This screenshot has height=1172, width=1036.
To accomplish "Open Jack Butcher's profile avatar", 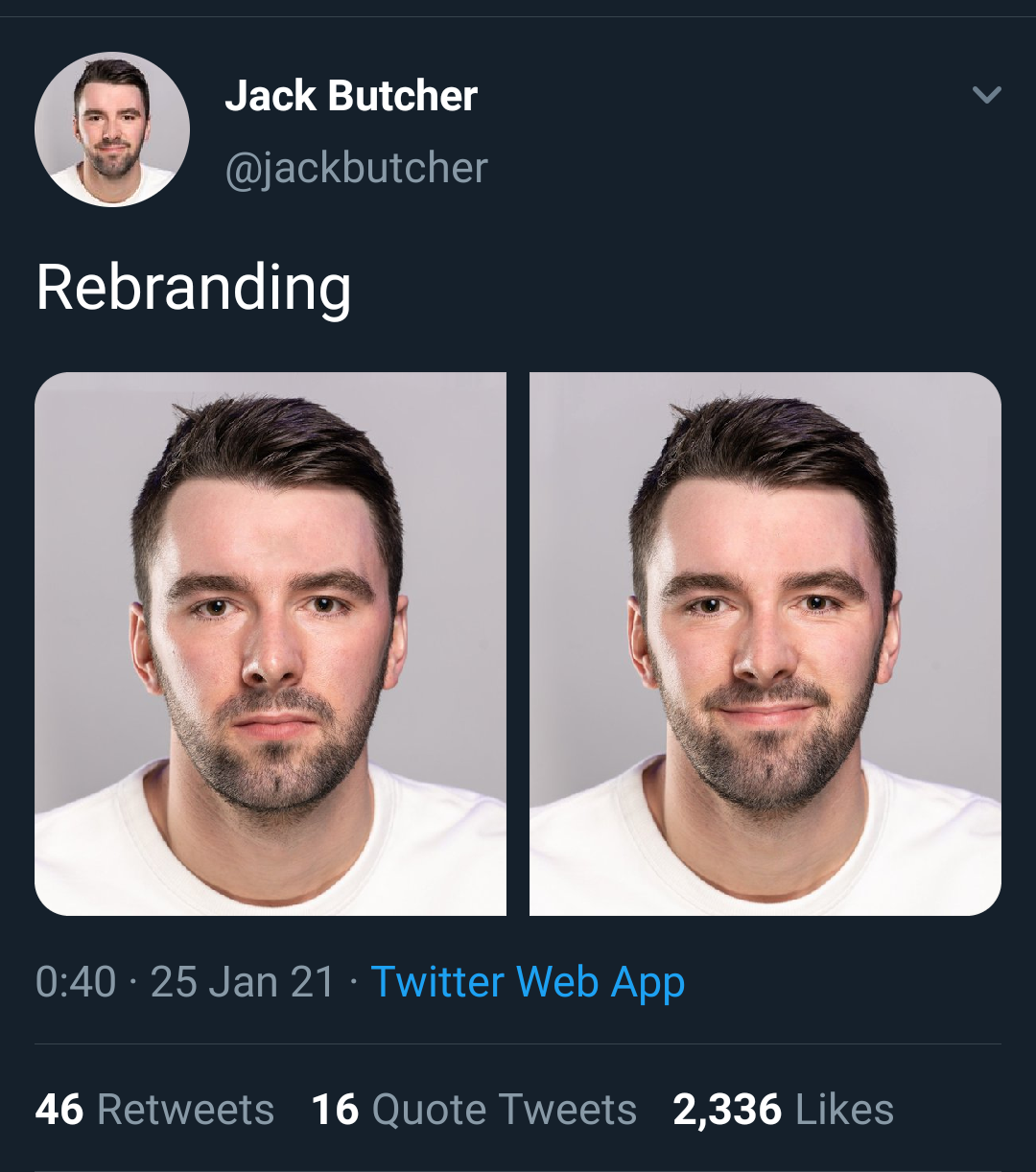I will 112,129.
